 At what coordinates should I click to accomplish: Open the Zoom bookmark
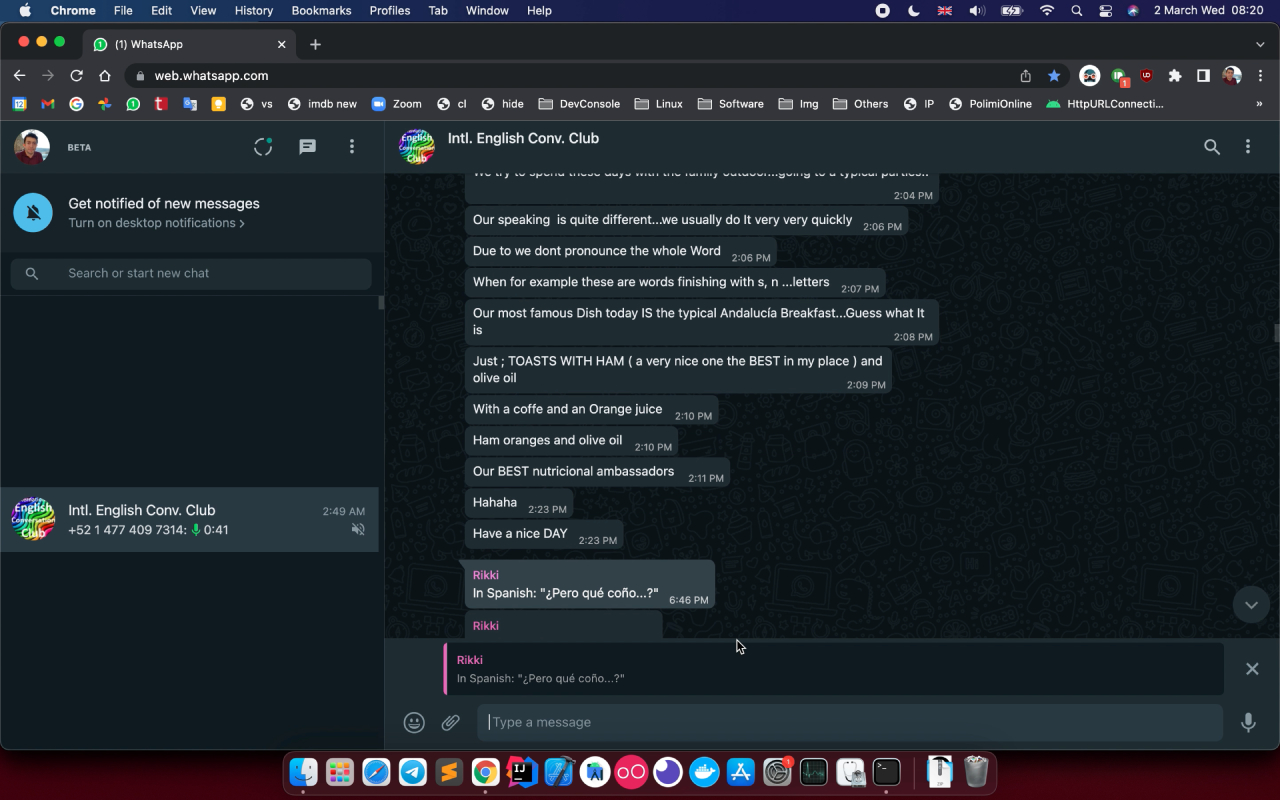pos(396,104)
